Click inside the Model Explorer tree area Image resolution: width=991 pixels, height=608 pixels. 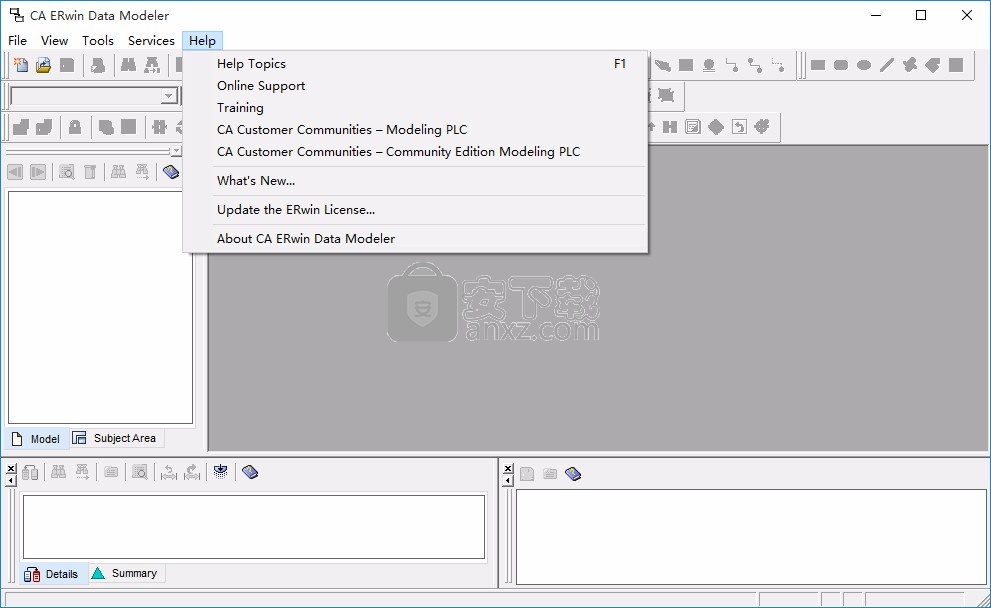tap(100, 307)
